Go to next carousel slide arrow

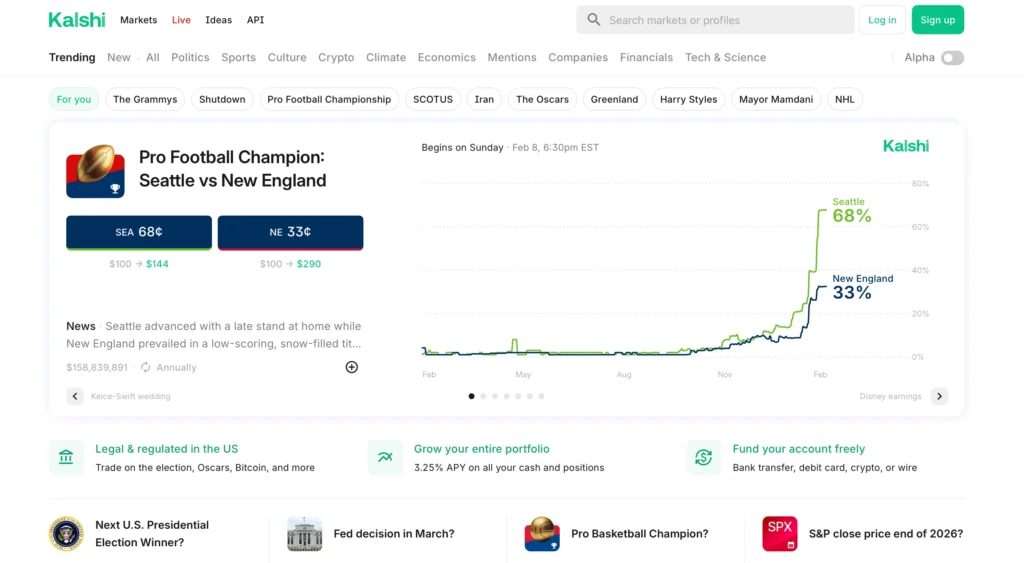(x=939, y=396)
